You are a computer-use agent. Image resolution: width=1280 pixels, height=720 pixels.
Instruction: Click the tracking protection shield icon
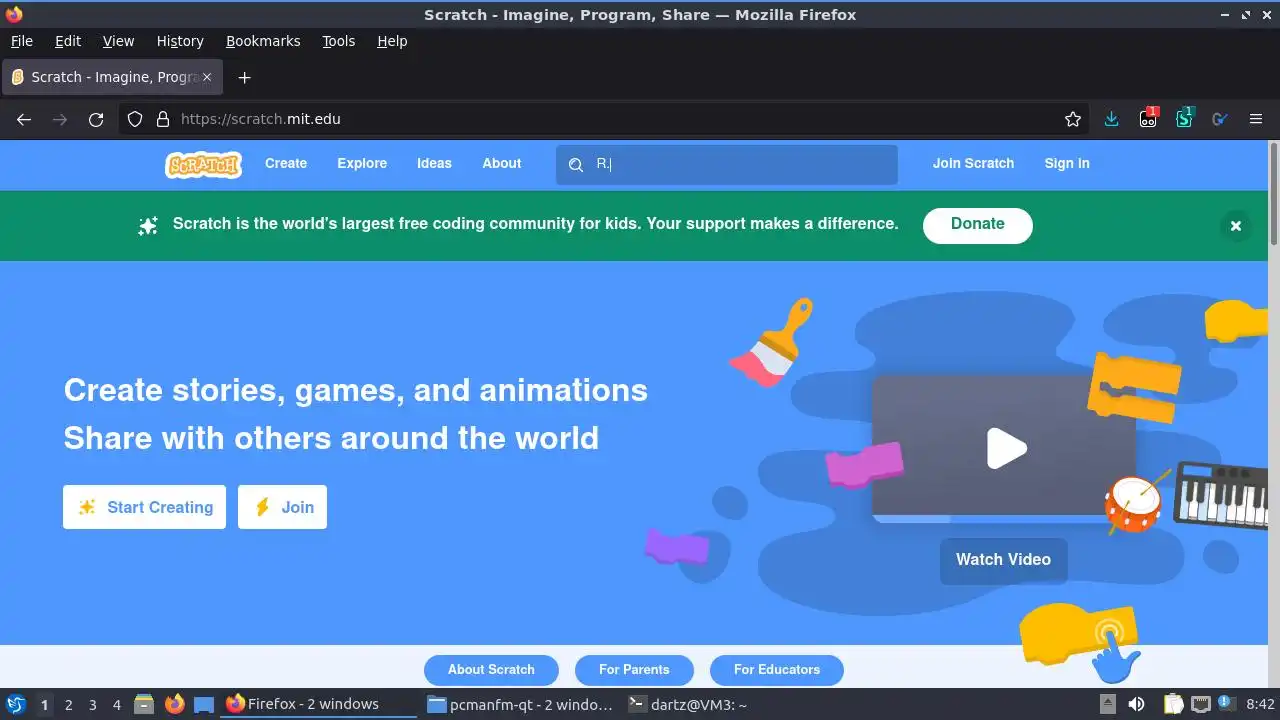[x=135, y=119]
